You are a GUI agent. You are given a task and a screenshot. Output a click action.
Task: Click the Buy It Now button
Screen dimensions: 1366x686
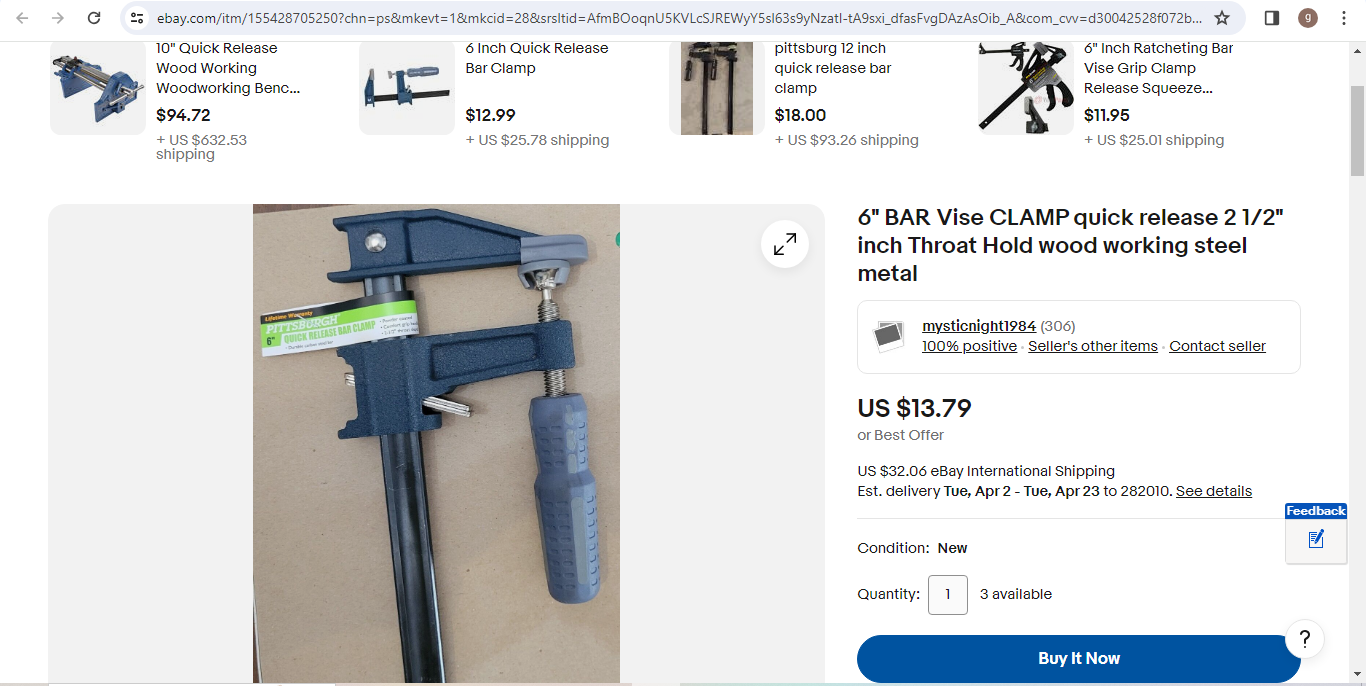coord(1079,658)
